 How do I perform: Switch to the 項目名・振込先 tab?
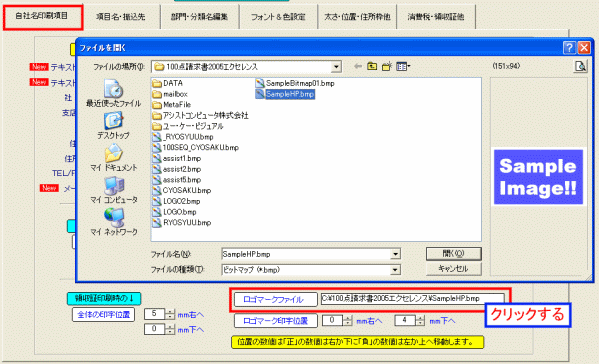121,17
